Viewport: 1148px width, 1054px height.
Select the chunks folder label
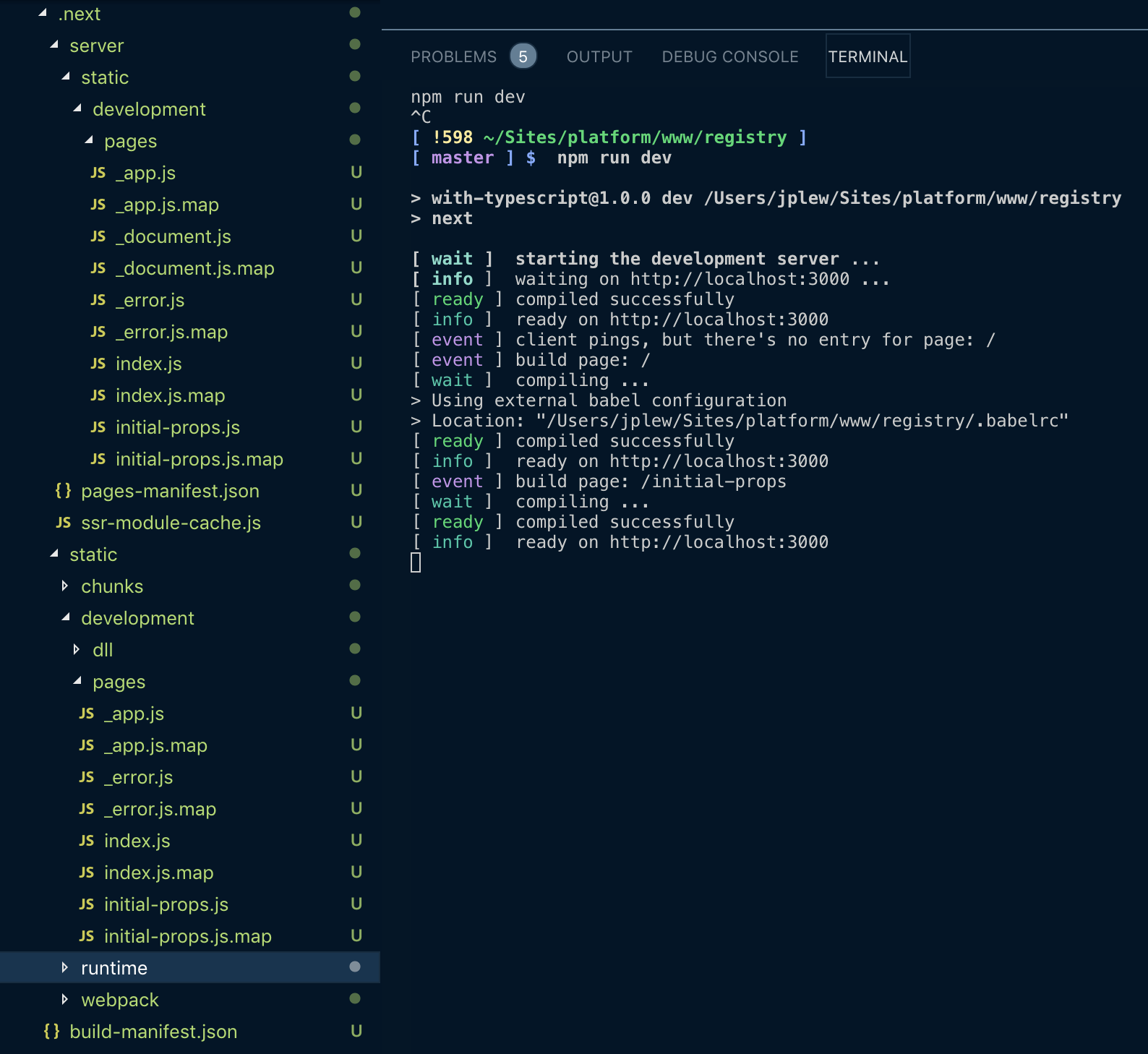[112, 586]
